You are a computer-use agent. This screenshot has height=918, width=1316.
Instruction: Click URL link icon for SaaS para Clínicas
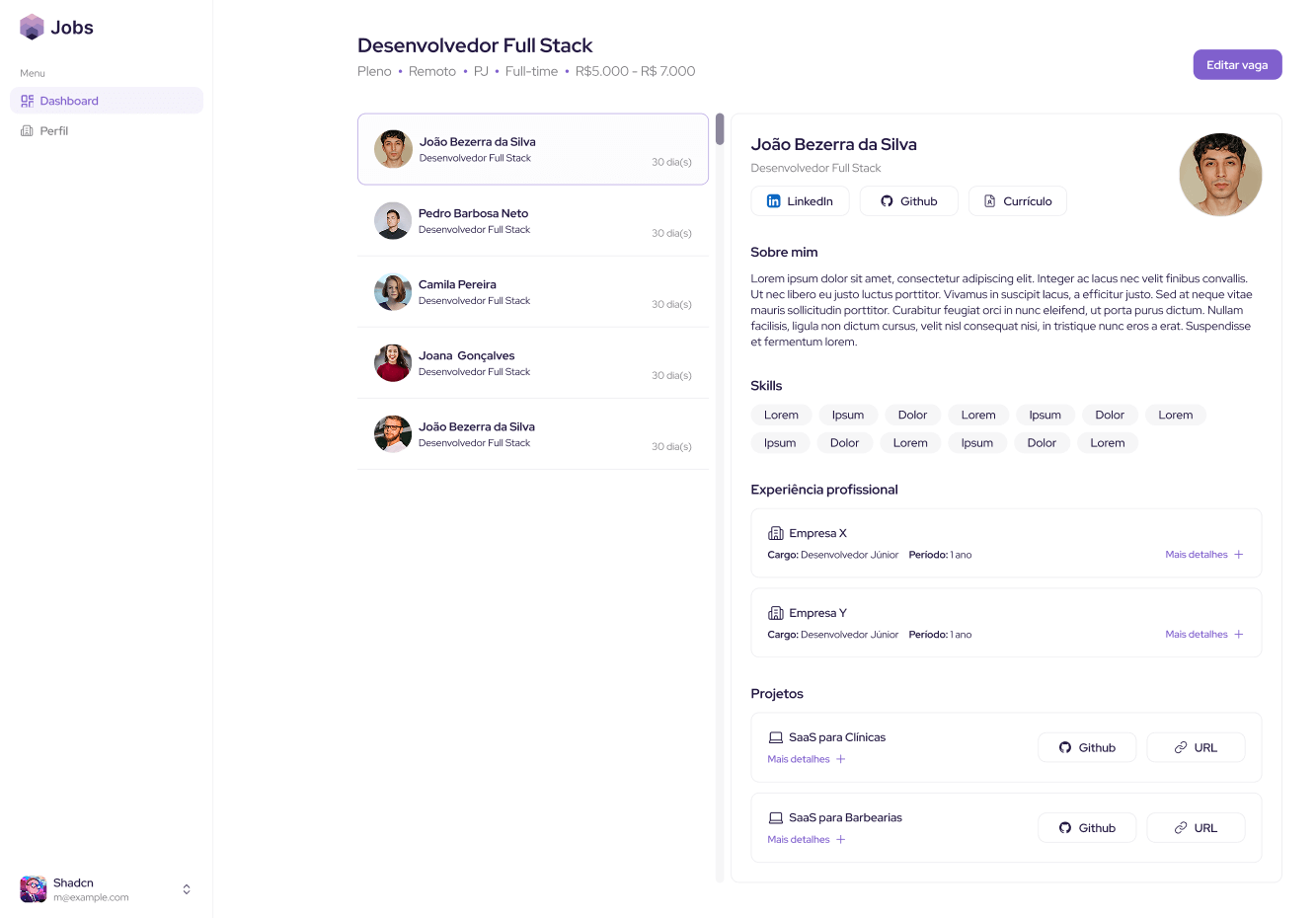point(1181,748)
